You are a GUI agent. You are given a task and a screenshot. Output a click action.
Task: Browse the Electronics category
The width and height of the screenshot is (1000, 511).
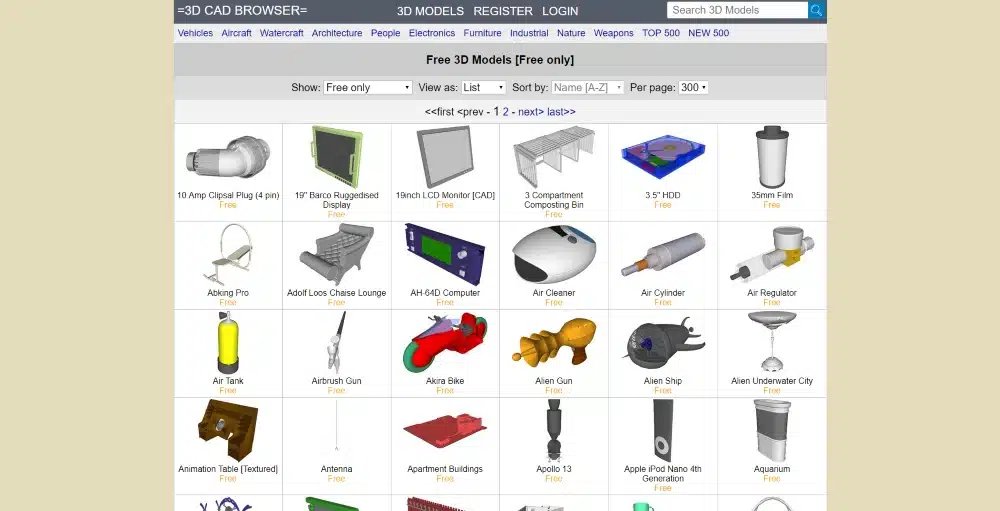point(432,33)
